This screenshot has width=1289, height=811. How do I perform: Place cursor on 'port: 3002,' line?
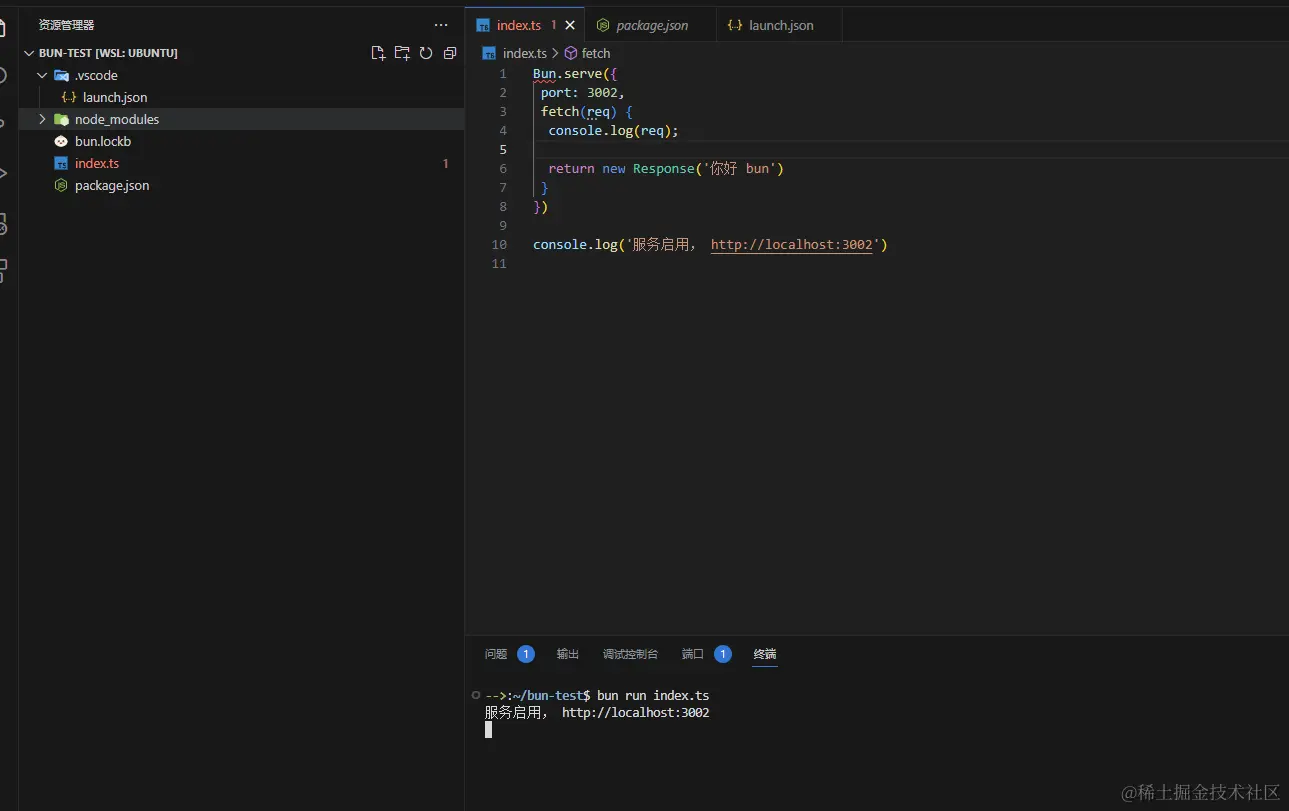[582, 92]
